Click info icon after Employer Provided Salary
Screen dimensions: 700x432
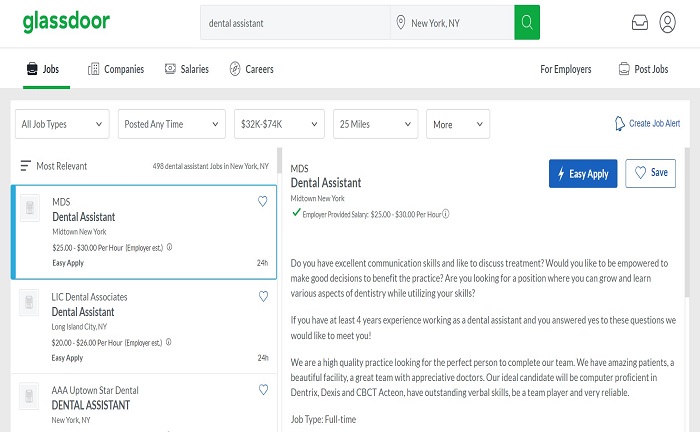click(446, 214)
